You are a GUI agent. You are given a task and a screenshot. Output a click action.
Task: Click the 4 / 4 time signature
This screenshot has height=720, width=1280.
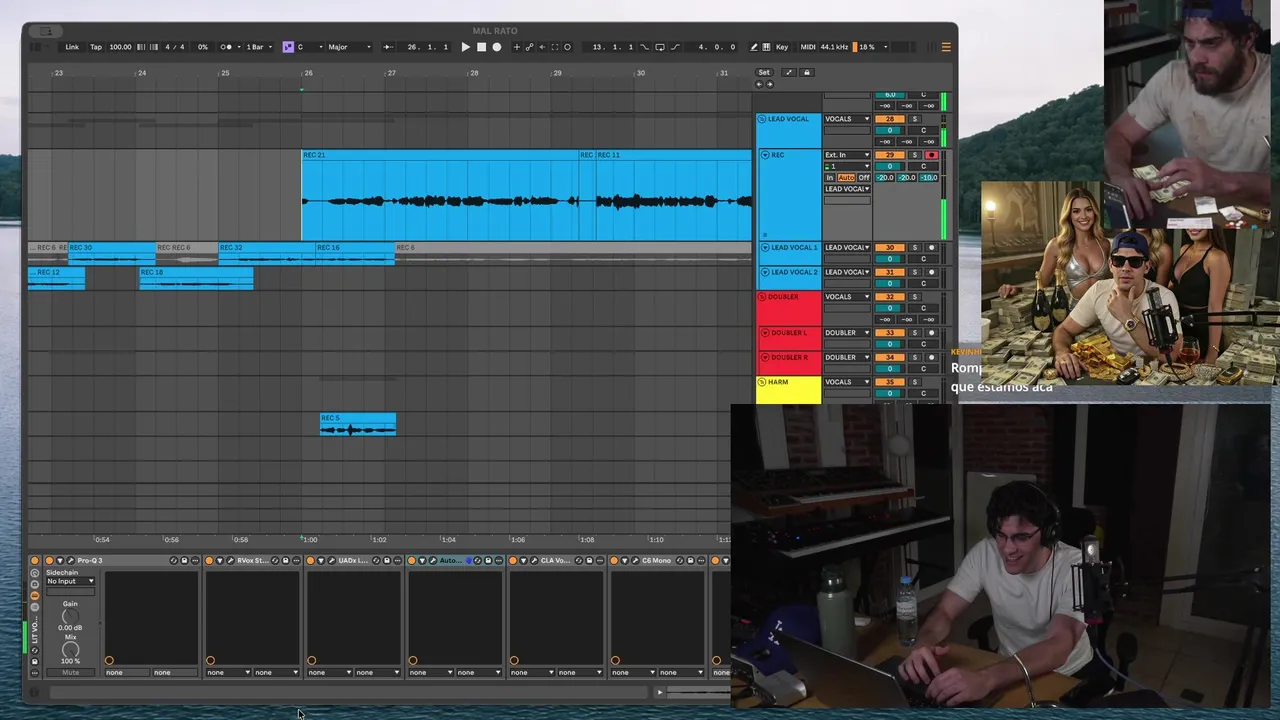point(174,47)
